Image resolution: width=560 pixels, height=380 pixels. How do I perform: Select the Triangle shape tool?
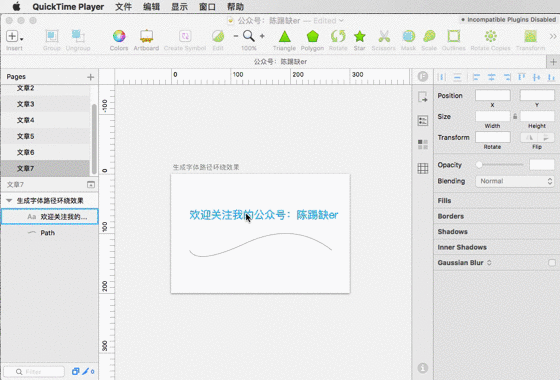tap(285, 36)
